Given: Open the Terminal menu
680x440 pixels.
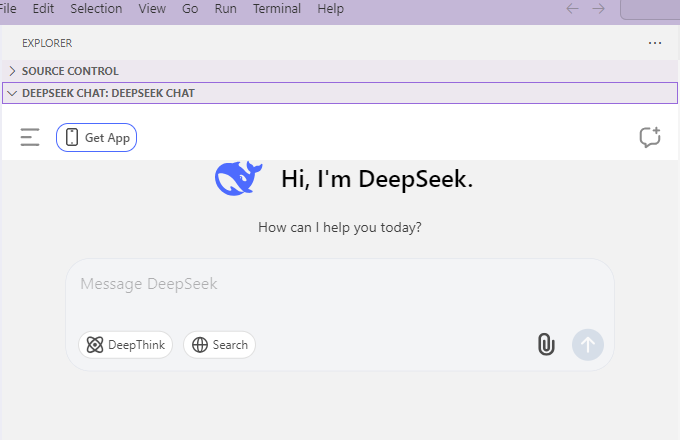Looking at the screenshot, I should 277,9.
